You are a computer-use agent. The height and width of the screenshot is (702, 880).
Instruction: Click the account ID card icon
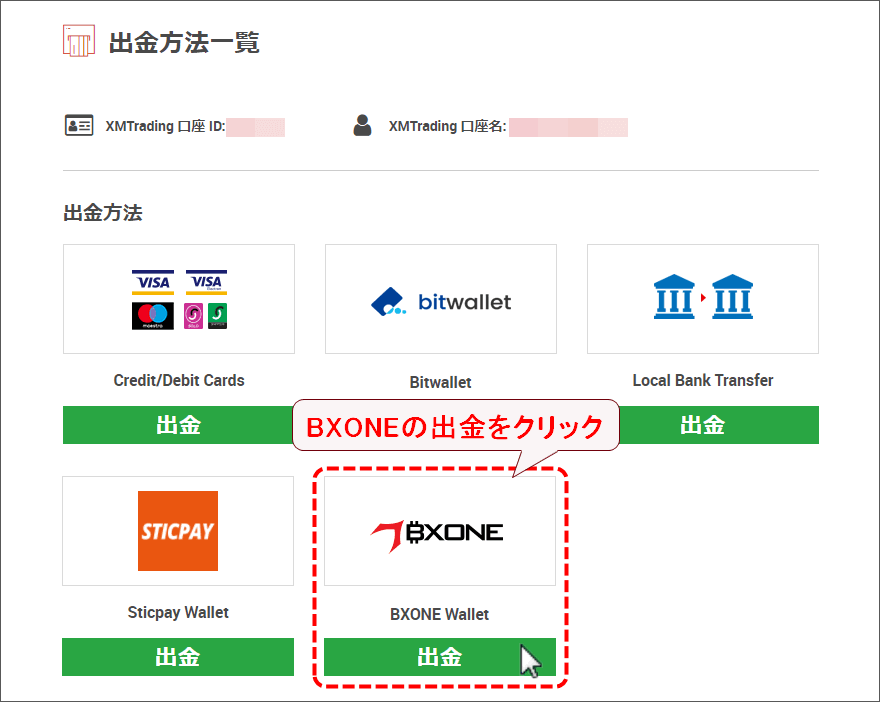(x=79, y=126)
